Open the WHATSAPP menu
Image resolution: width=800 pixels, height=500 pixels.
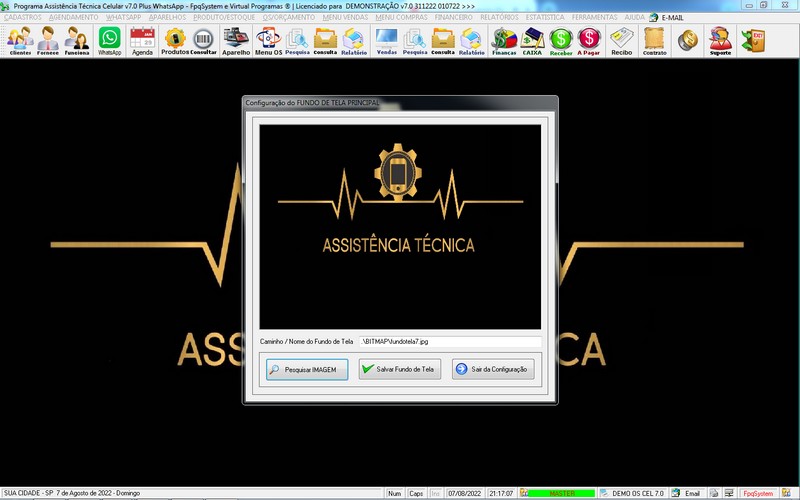pyautogui.click(x=123, y=17)
